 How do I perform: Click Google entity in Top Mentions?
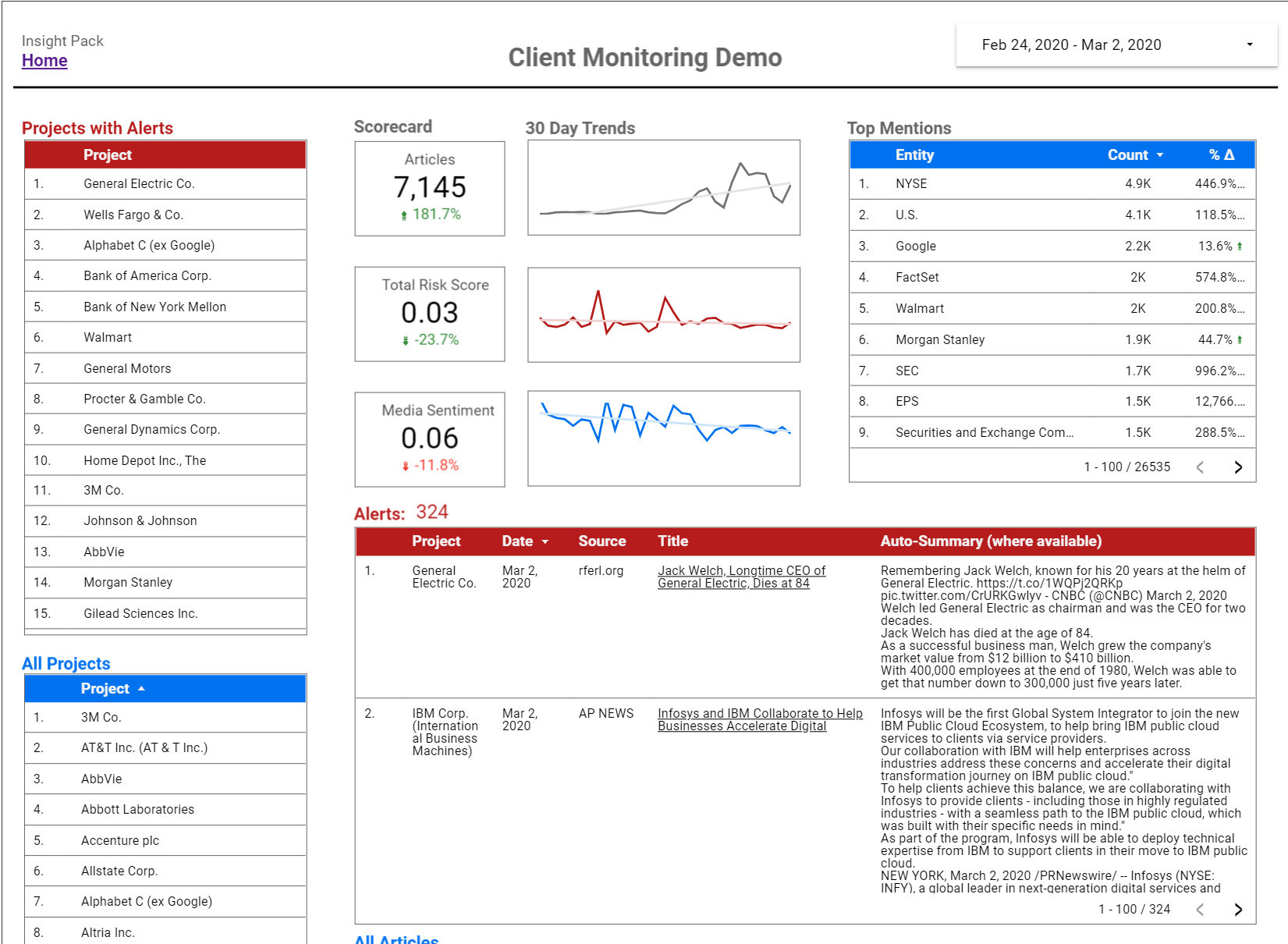916,247
